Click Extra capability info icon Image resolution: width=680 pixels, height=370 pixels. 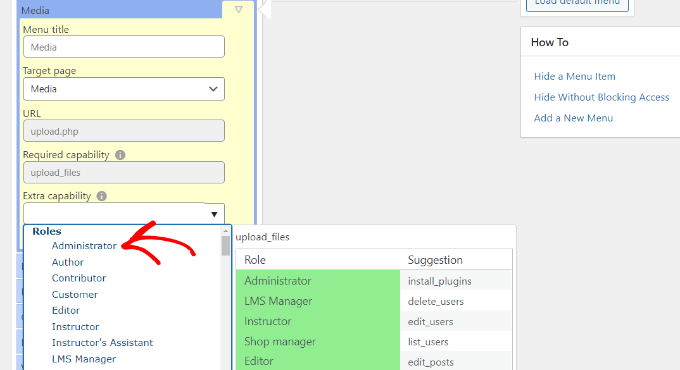(101, 196)
